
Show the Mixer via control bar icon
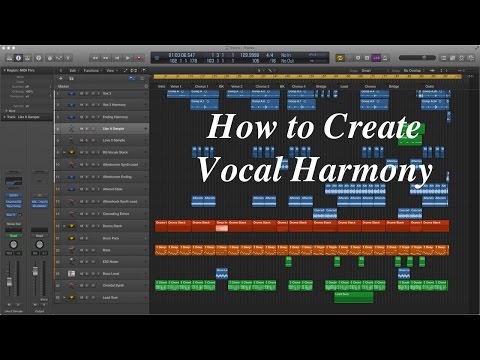point(59,58)
